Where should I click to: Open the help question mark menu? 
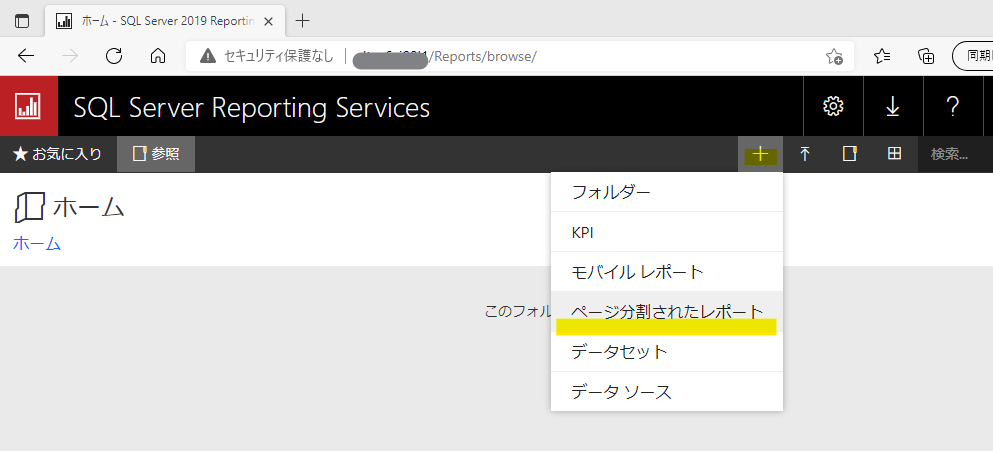tap(952, 107)
